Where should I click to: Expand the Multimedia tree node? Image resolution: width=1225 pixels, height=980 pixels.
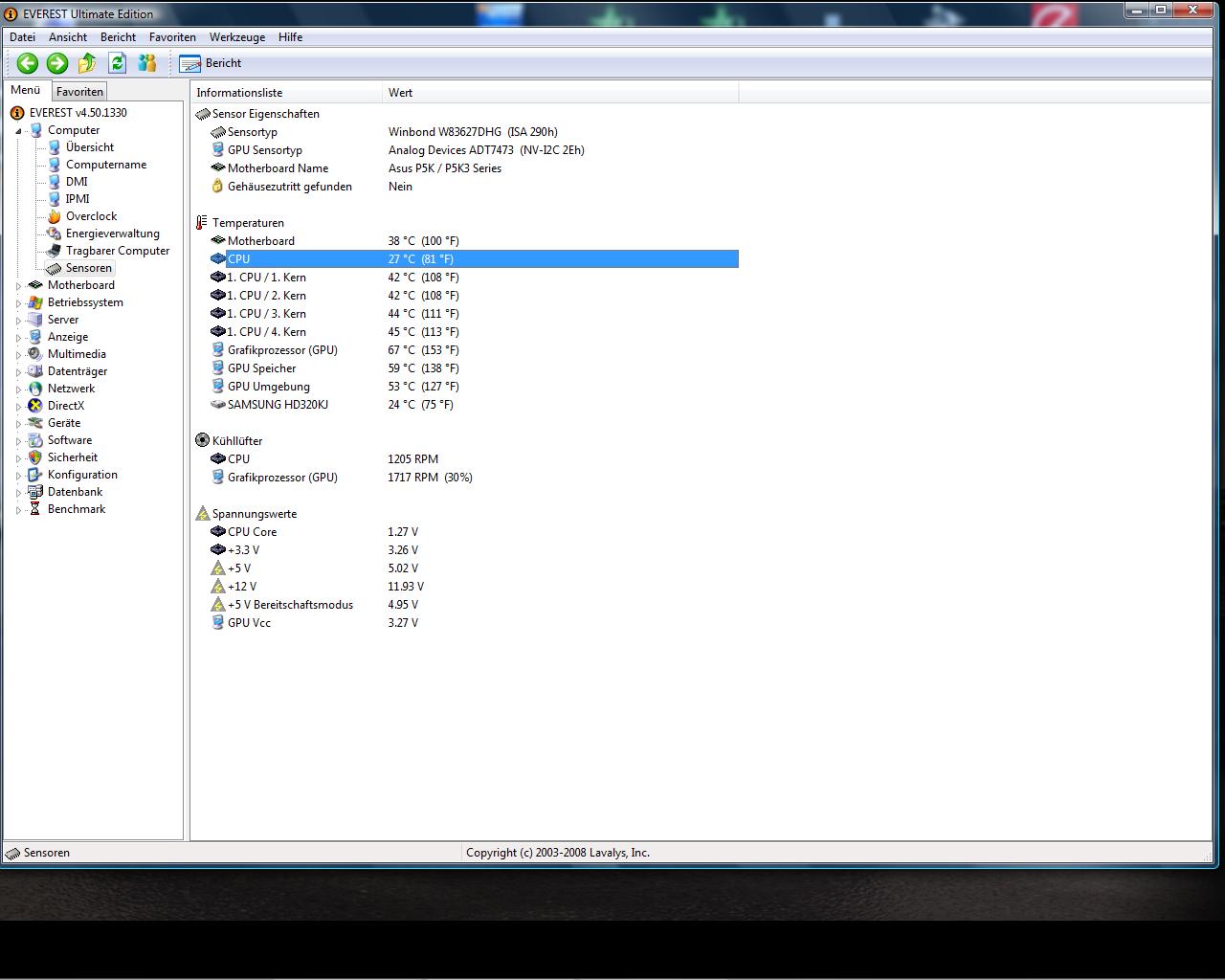pyautogui.click(x=18, y=355)
